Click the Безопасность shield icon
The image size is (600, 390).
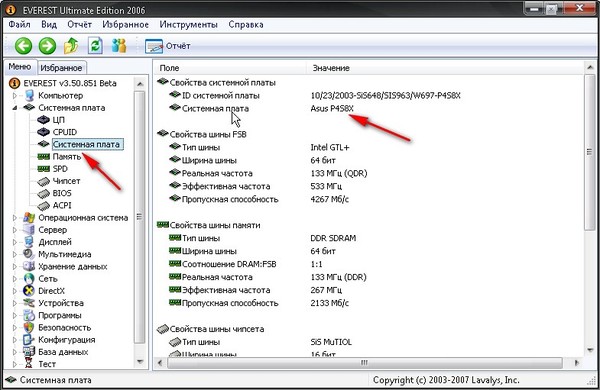pos(29,328)
